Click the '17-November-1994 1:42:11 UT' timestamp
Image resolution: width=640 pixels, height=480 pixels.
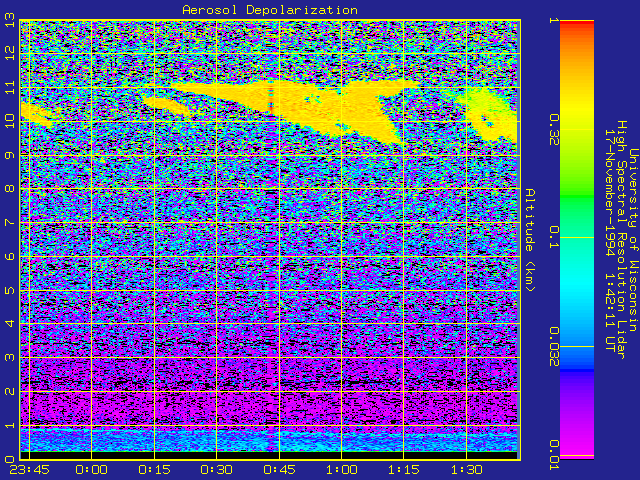609,240
